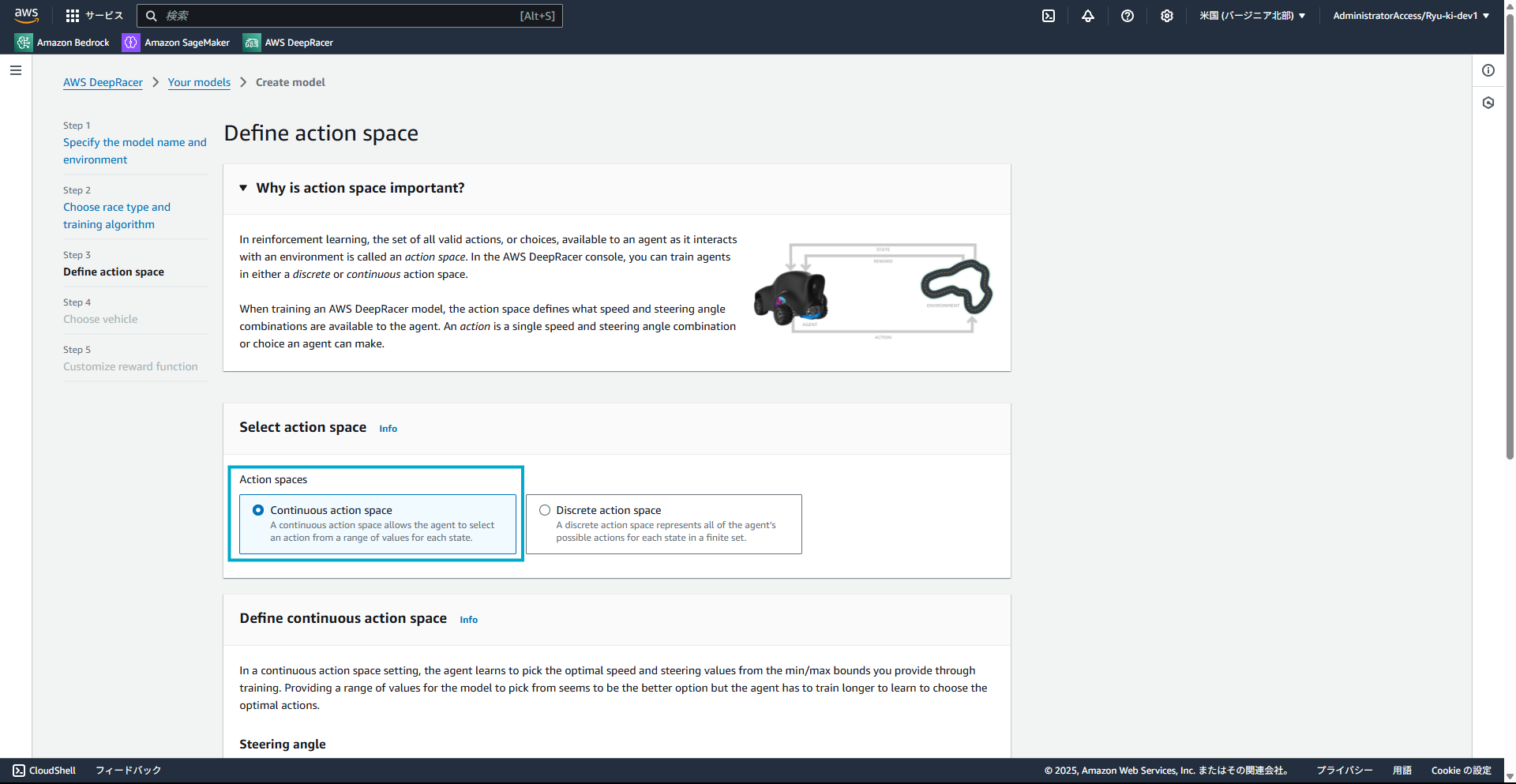Click the page vertical scrollbar
This screenshot has height=784, width=1516.
point(1510,237)
